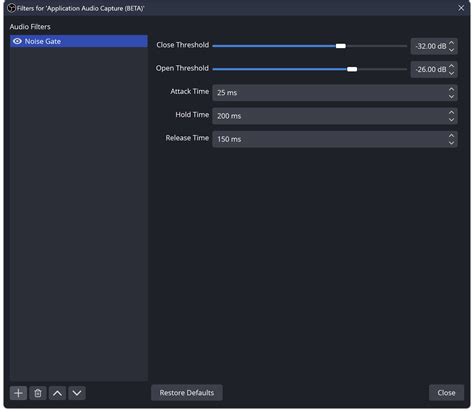Decrease Attack Time with down stepper
This screenshot has width=474, height=412.
452,96
